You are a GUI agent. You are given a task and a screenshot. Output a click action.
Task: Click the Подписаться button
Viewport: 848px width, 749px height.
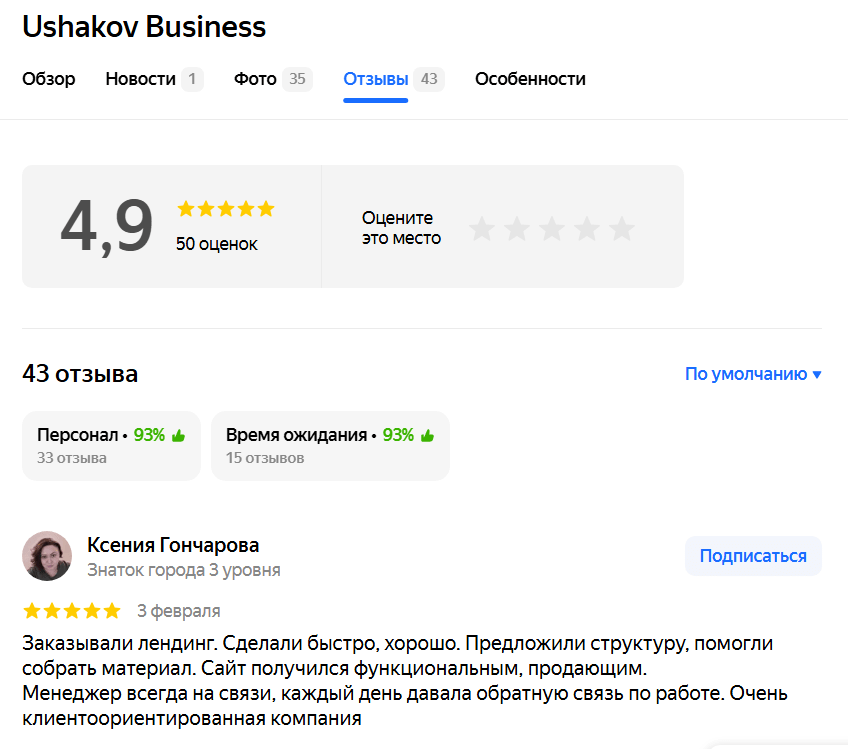pyautogui.click(x=753, y=556)
